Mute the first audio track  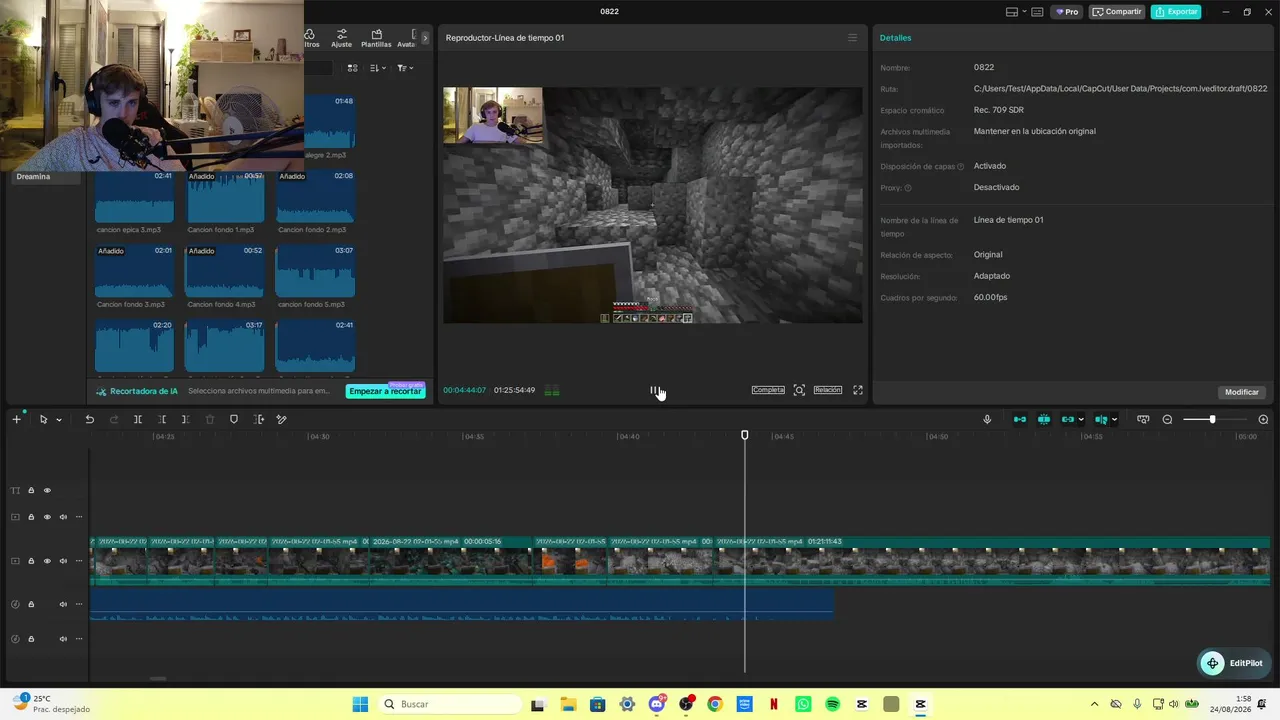(63, 604)
